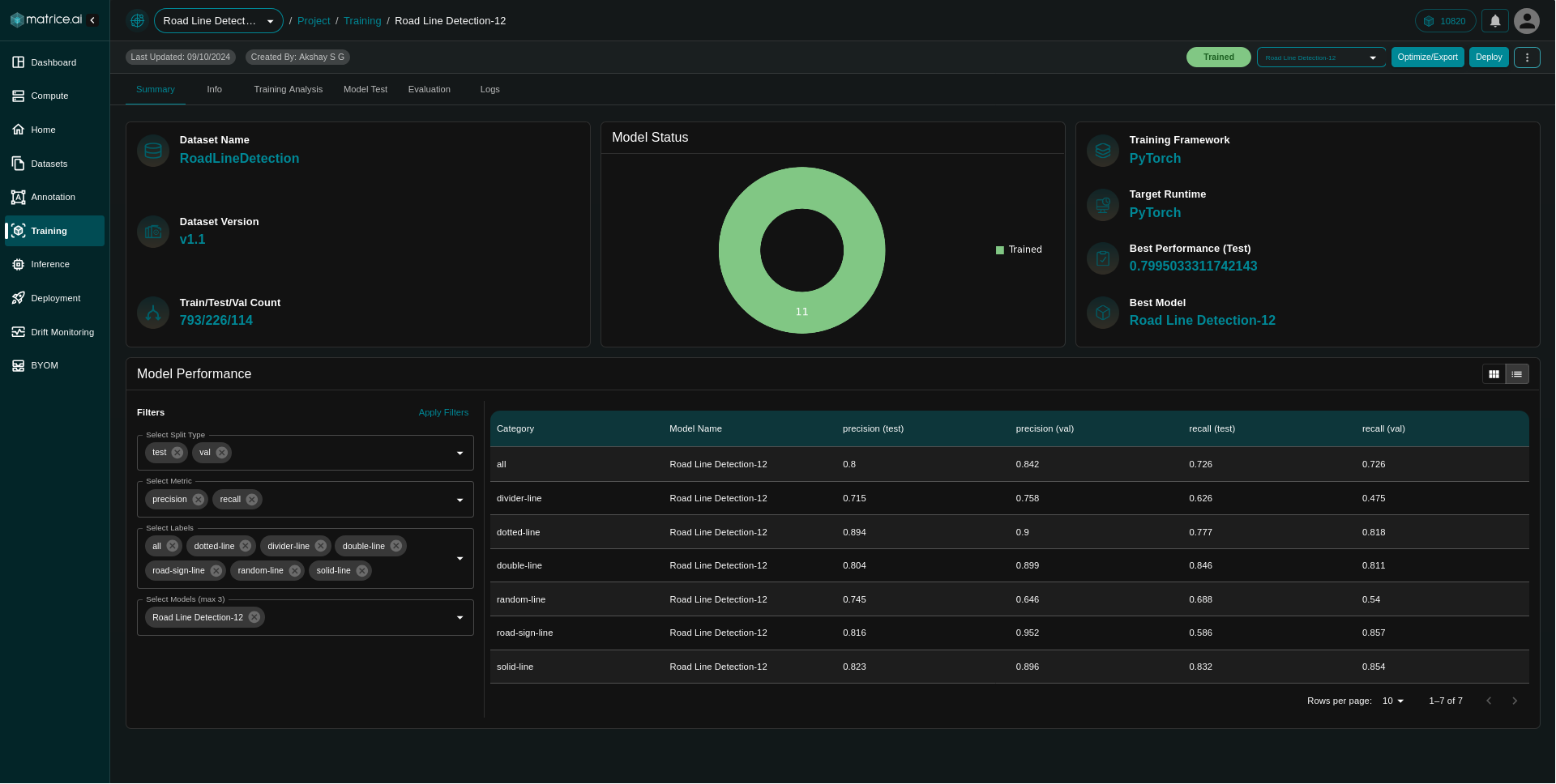Change rows per page dropdown
This screenshot has width=1556, height=784.
pos(1393,701)
